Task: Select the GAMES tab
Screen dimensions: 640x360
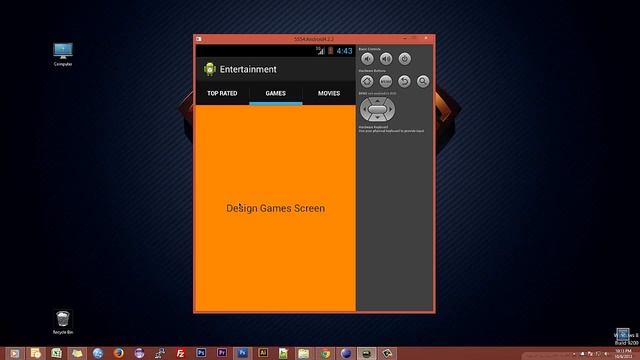Action: pyautogui.click(x=276, y=93)
